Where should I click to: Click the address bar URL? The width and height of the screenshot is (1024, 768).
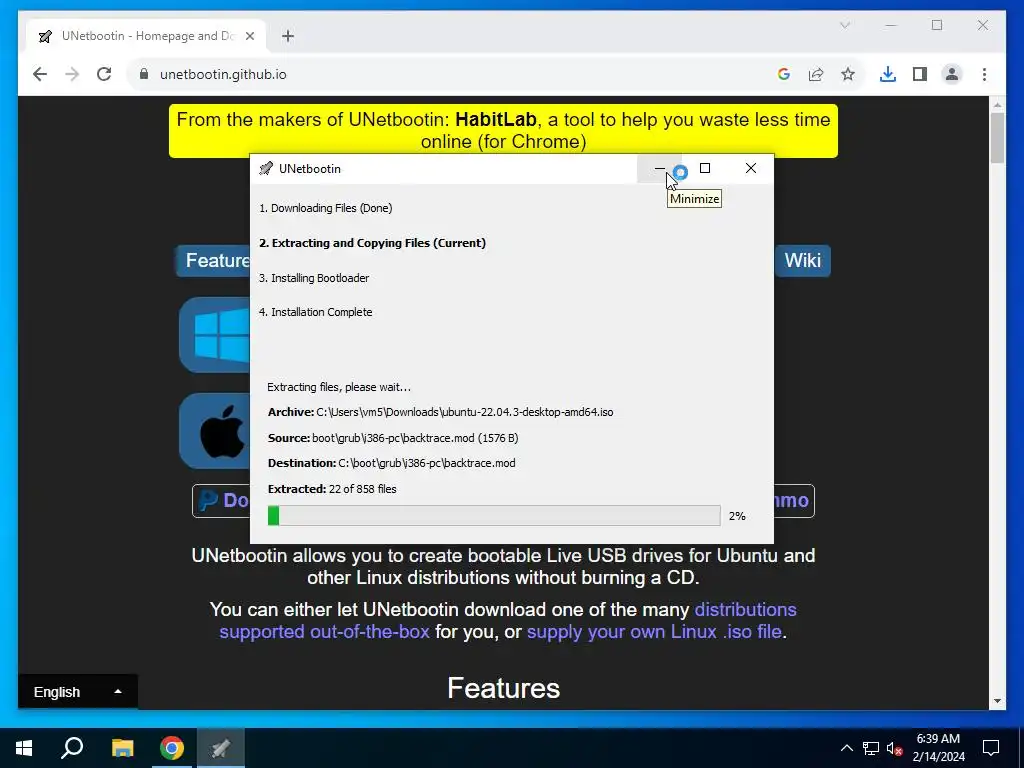pyautogui.click(x=223, y=74)
